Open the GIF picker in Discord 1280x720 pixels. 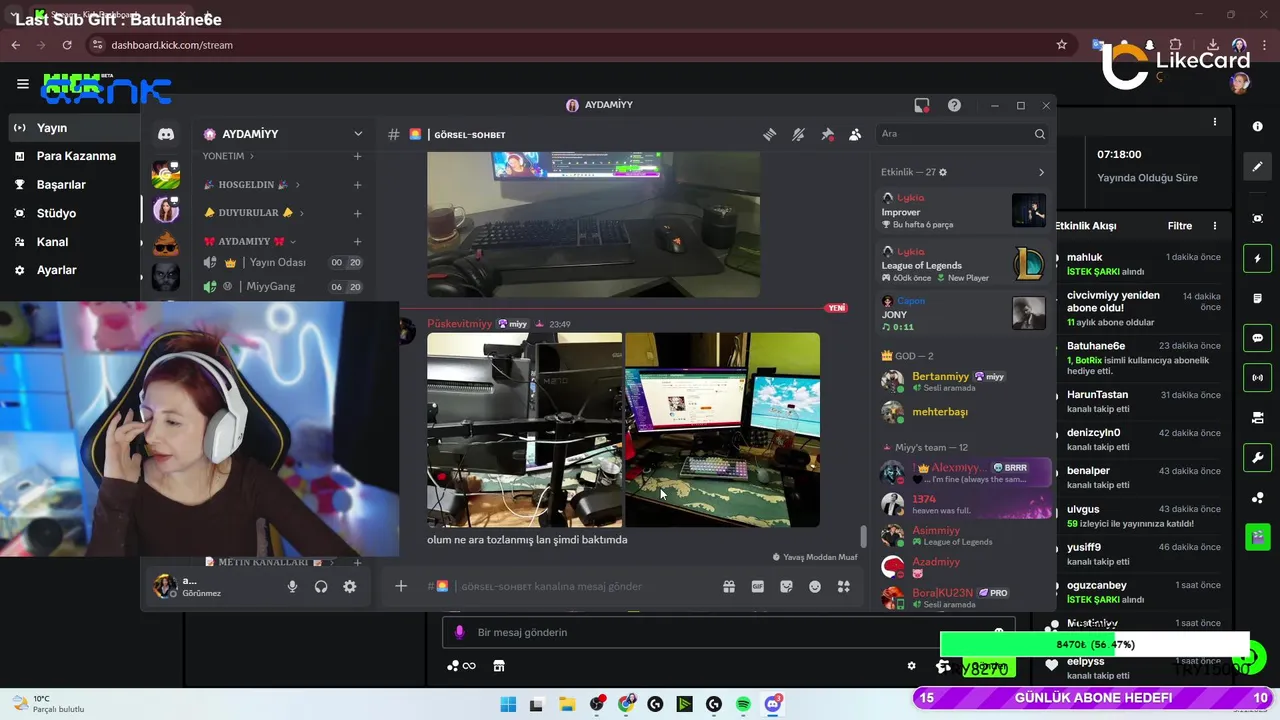pos(758,586)
